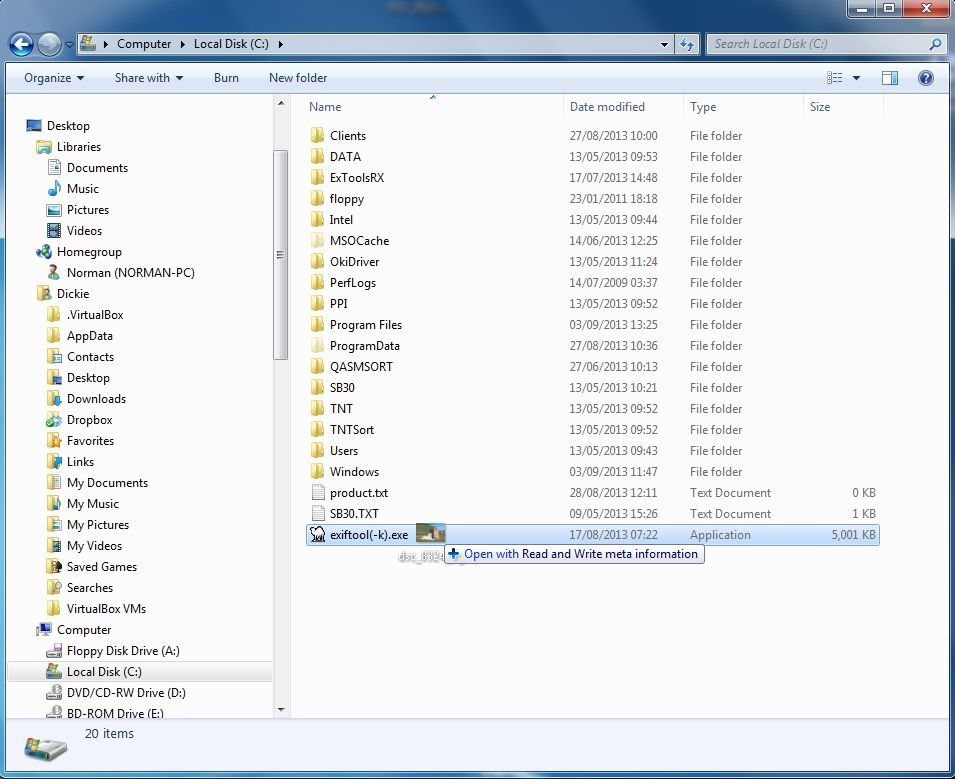955x779 pixels.
Task: Open the Share with menu
Action: tap(149, 78)
